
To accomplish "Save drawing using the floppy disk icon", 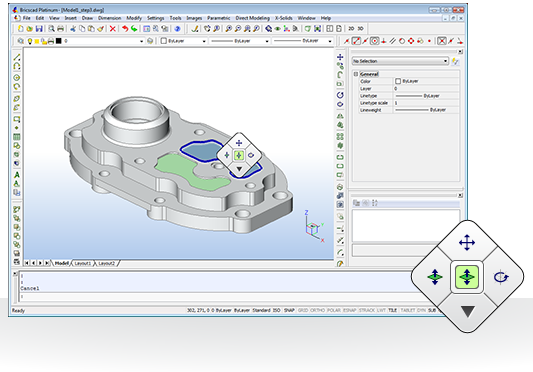I will click(39, 29).
